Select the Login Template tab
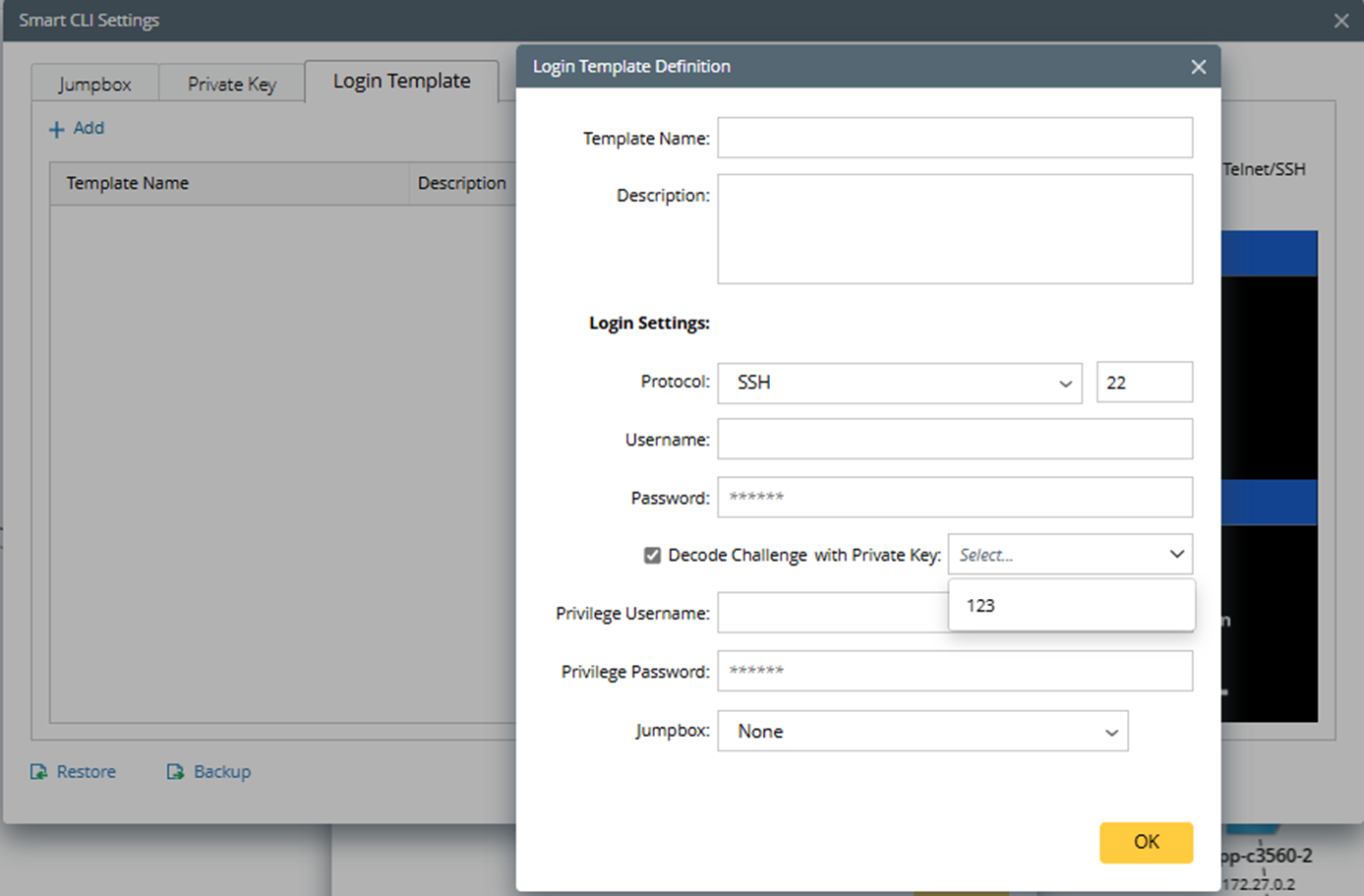The width and height of the screenshot is (1364, 896). [401, 82]
